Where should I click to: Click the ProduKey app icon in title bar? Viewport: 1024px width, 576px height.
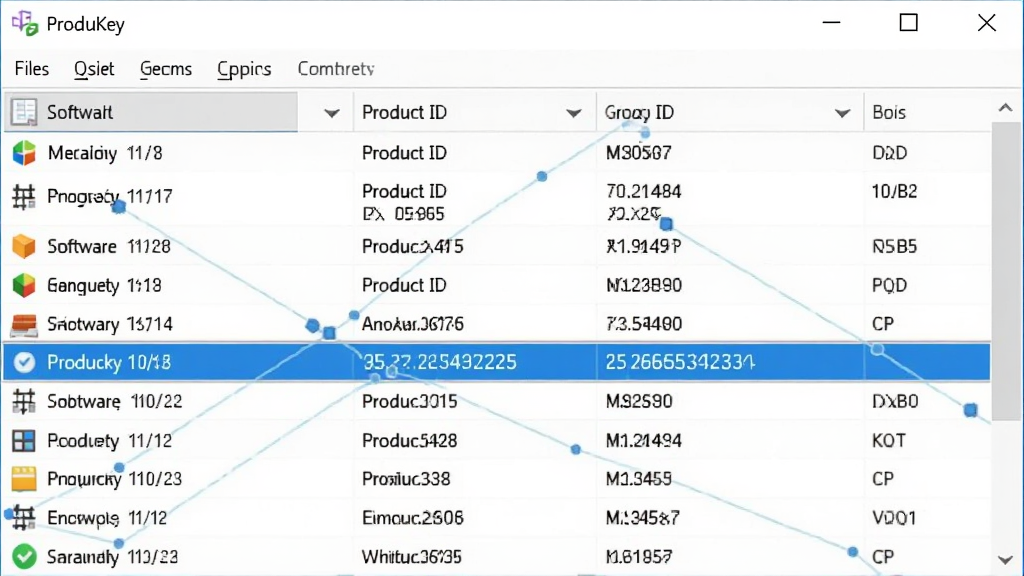(x=25, y=23)
